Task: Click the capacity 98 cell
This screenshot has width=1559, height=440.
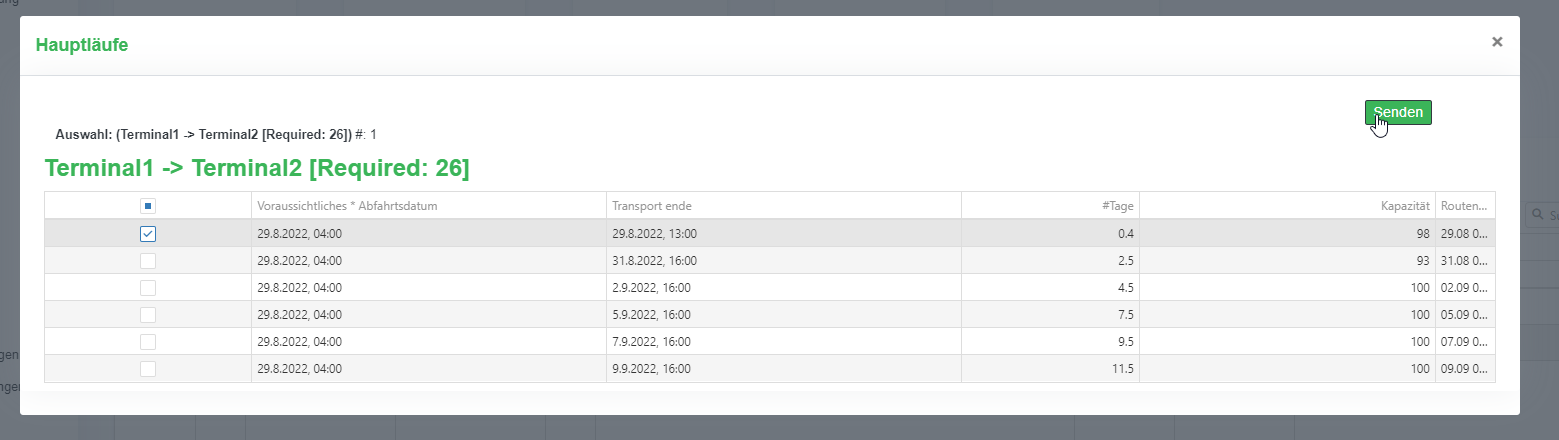Action: point(1418,234)
